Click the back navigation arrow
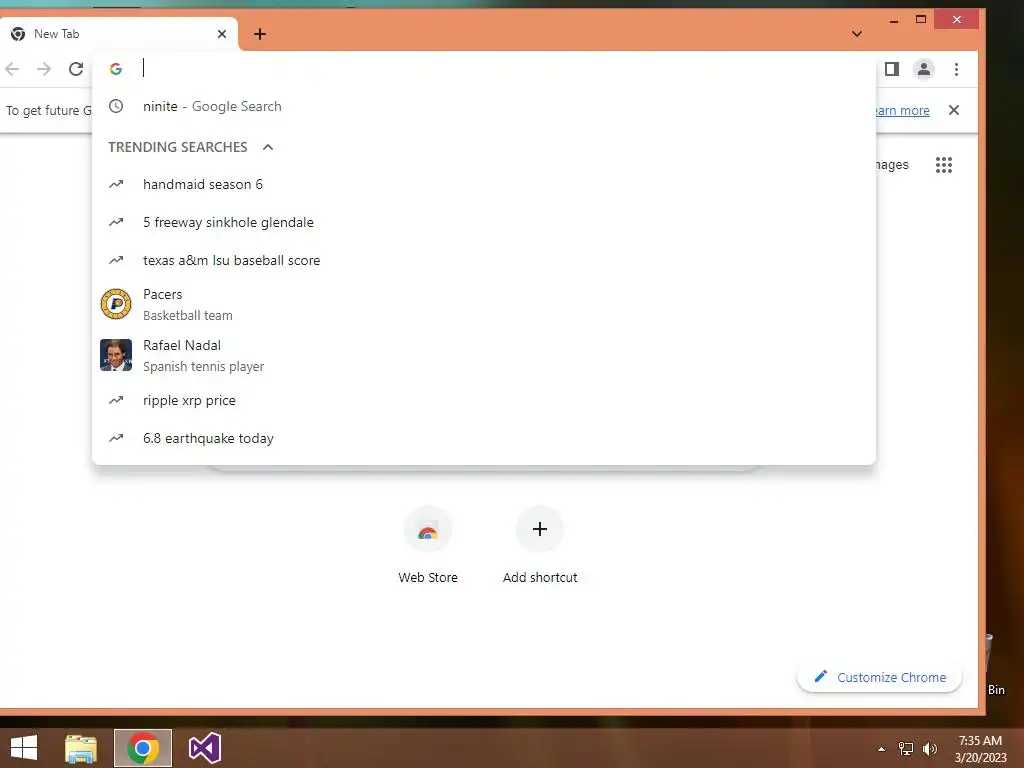Viewport: 1024px width, 768px height. pyautogui.click(x=12, y=69)
